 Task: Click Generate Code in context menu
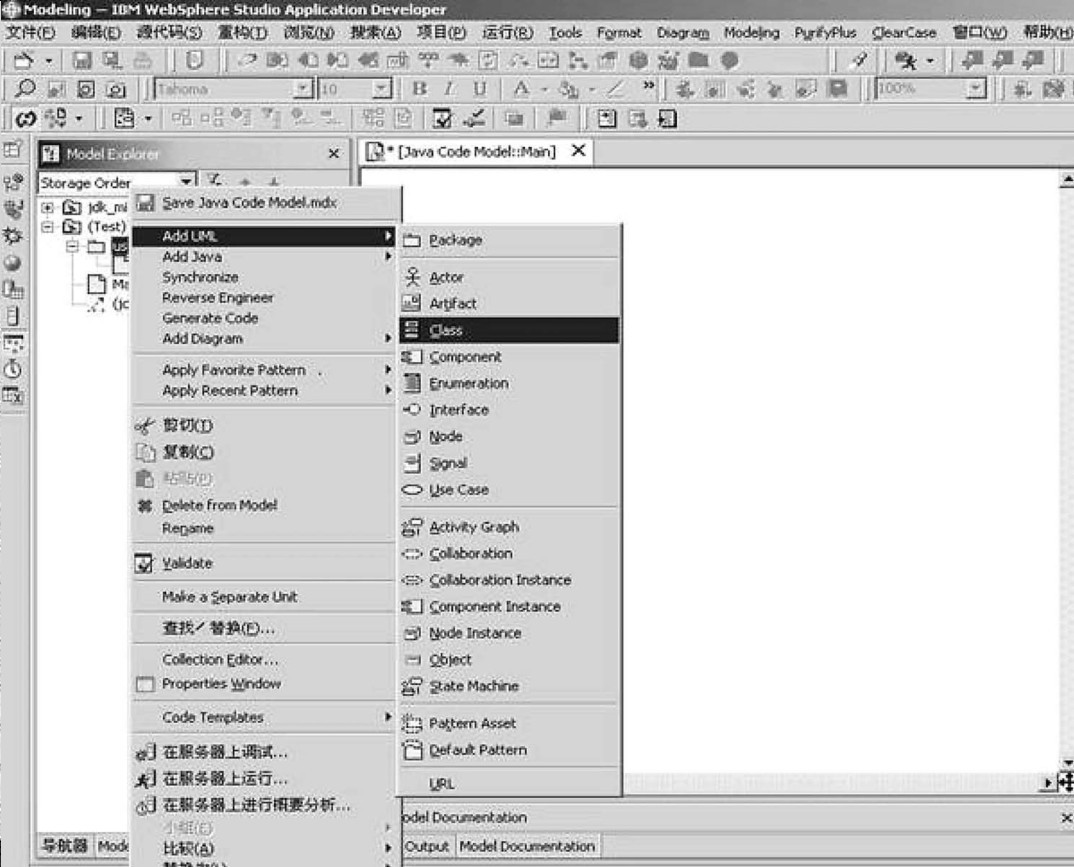210,318
